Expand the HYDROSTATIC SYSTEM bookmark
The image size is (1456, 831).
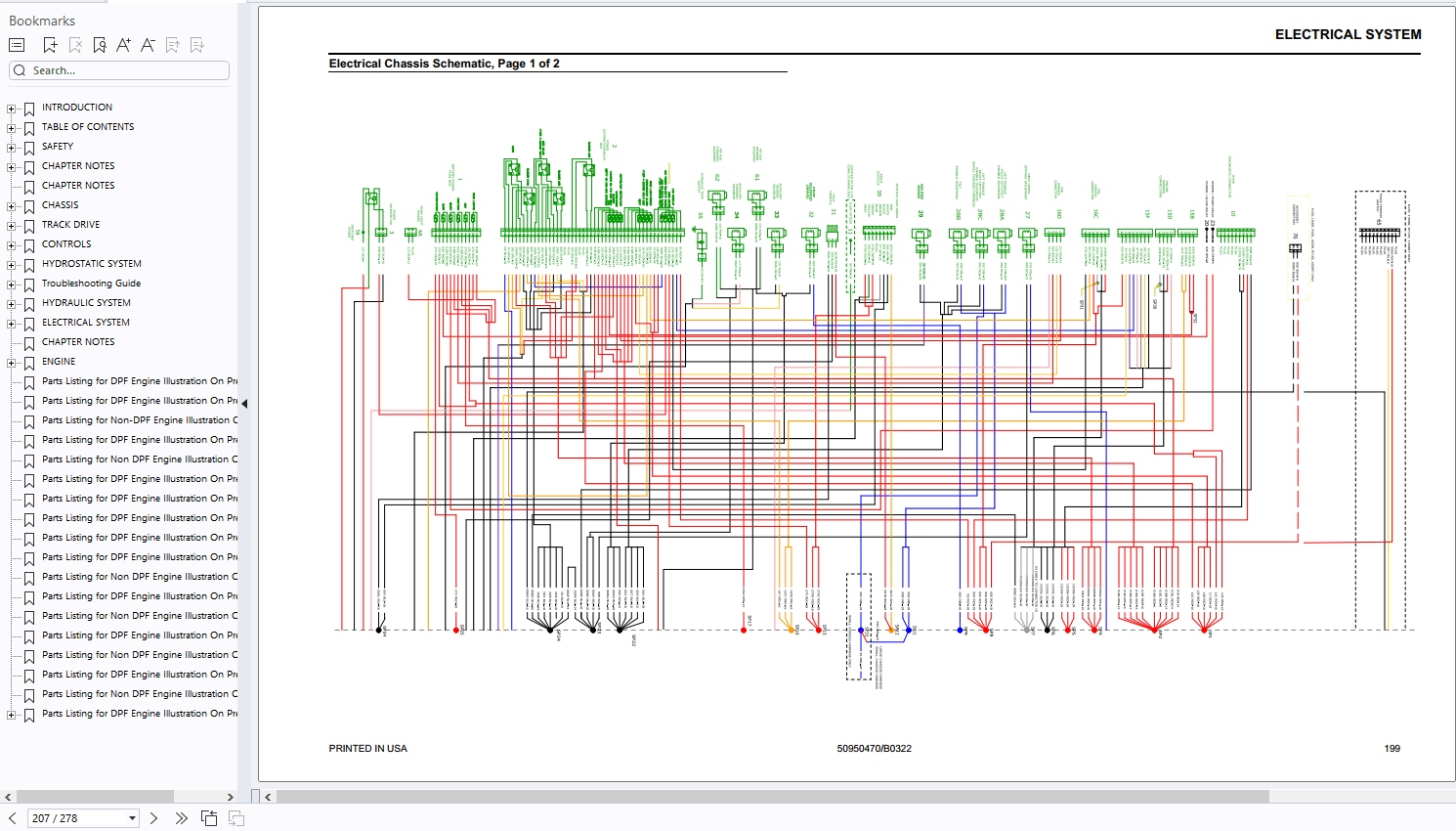coord(11,265)
